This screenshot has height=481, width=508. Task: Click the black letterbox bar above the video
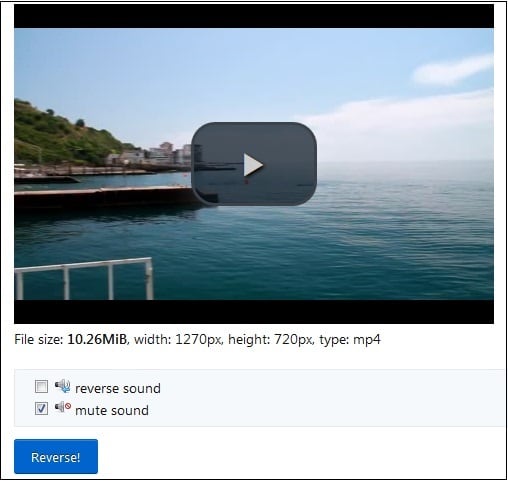click(x=254, y=16)
